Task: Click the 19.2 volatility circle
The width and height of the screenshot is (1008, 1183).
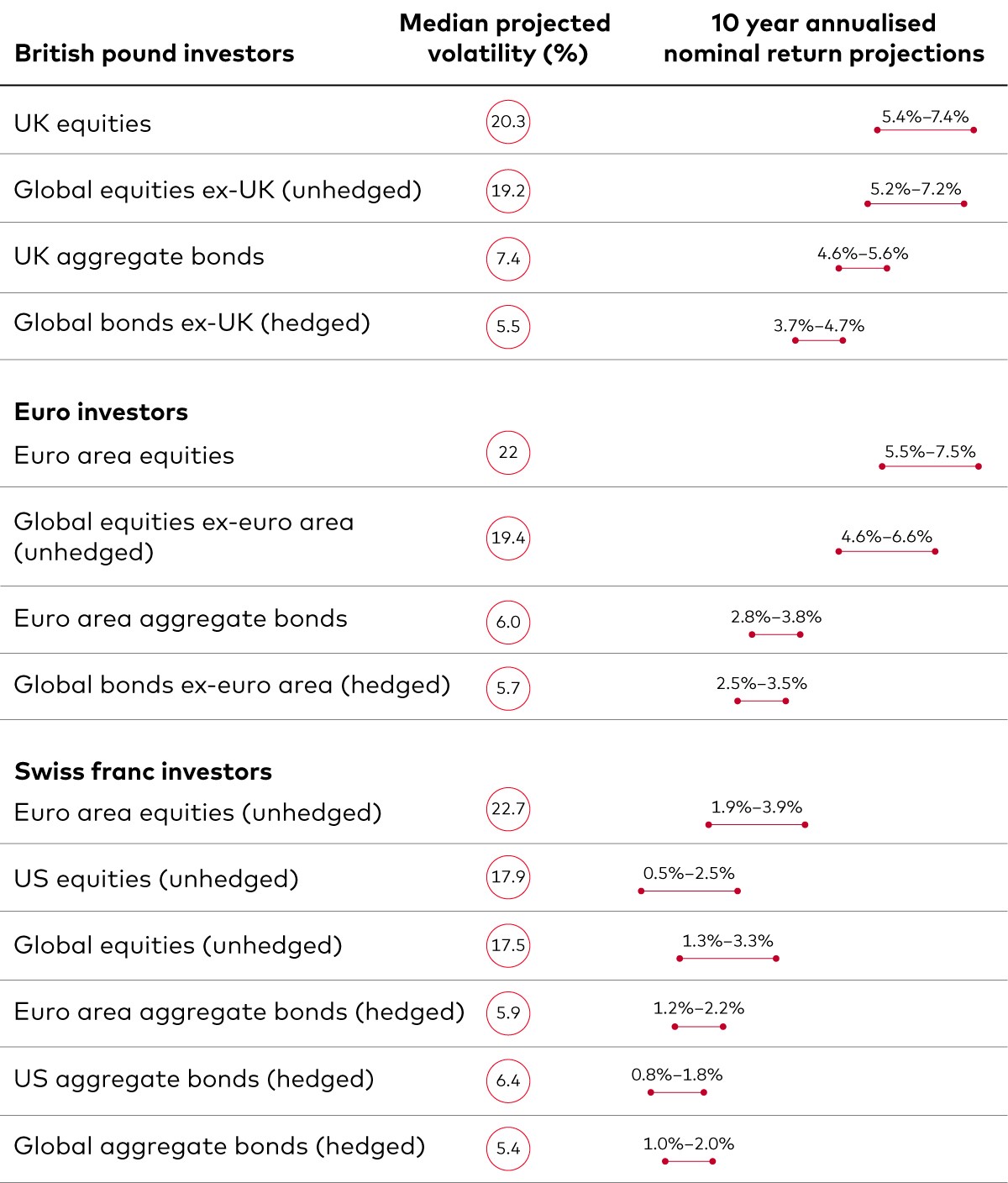Action: point(507,191)
